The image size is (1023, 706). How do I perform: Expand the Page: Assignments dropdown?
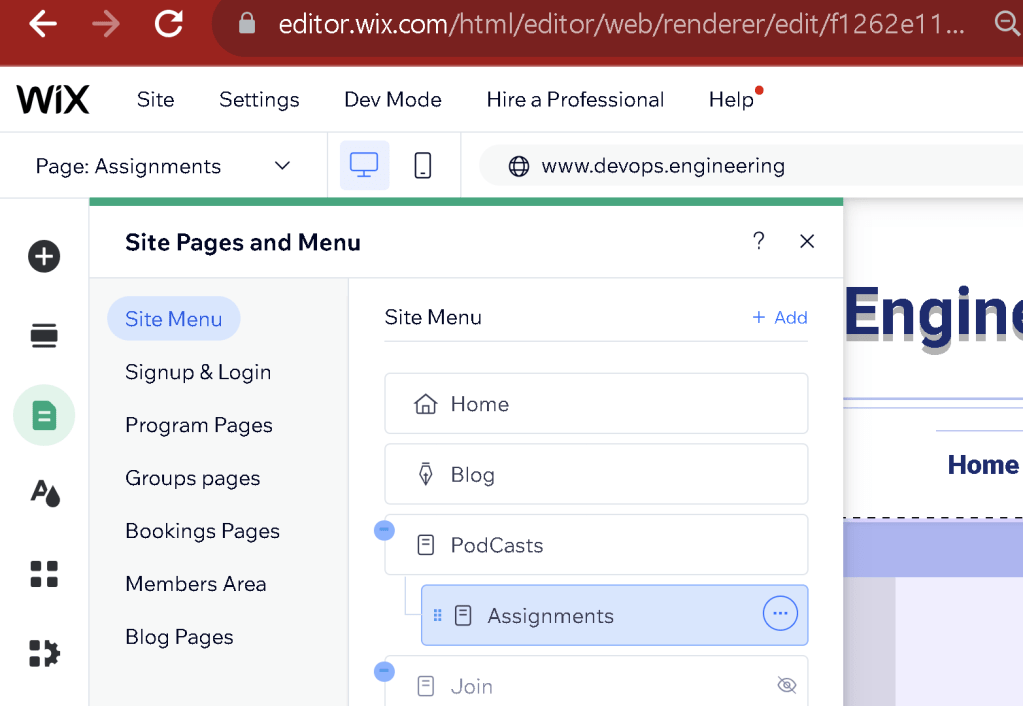pyautogui.click(x=163, y=166)
